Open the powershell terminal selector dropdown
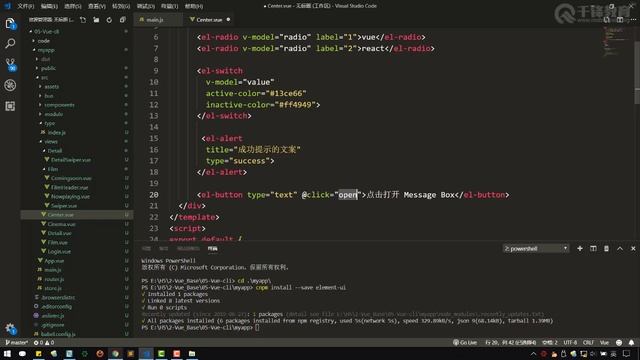Screen dimensions: 640x360 pyautogui.click(x=536, y=248)
